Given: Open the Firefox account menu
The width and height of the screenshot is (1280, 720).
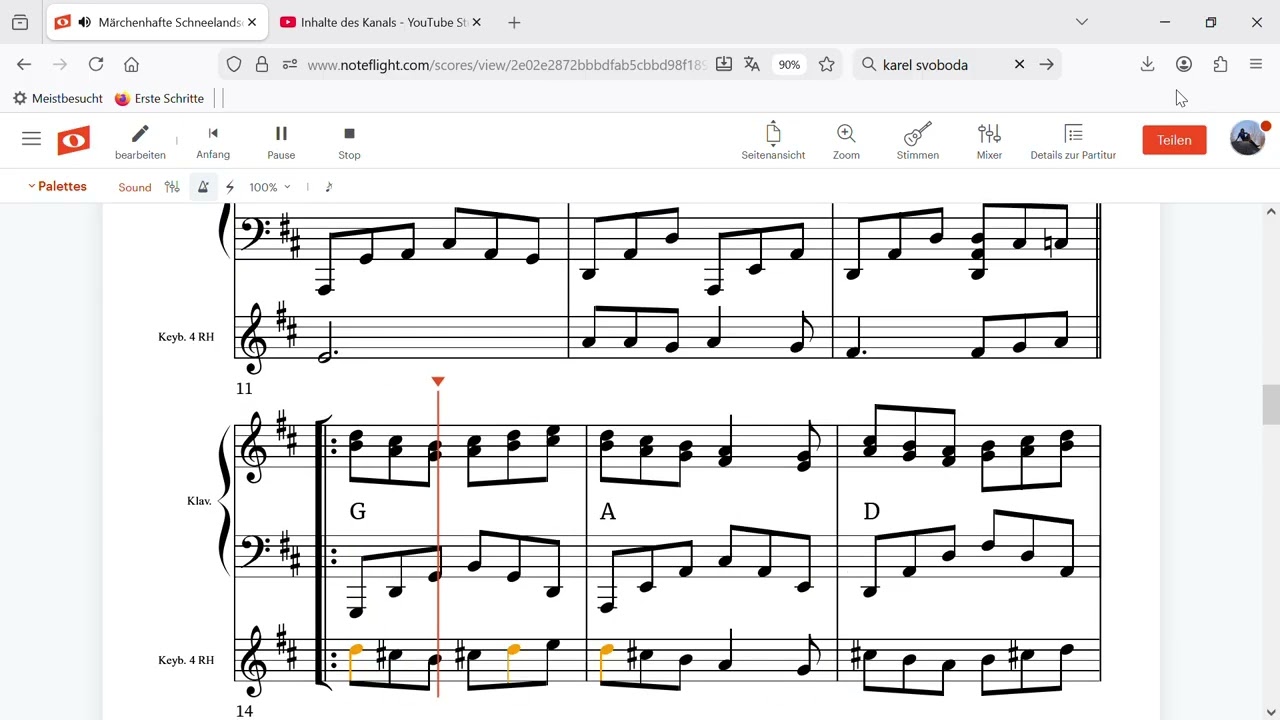Looking at the screenshot, I should (1184, 64).
